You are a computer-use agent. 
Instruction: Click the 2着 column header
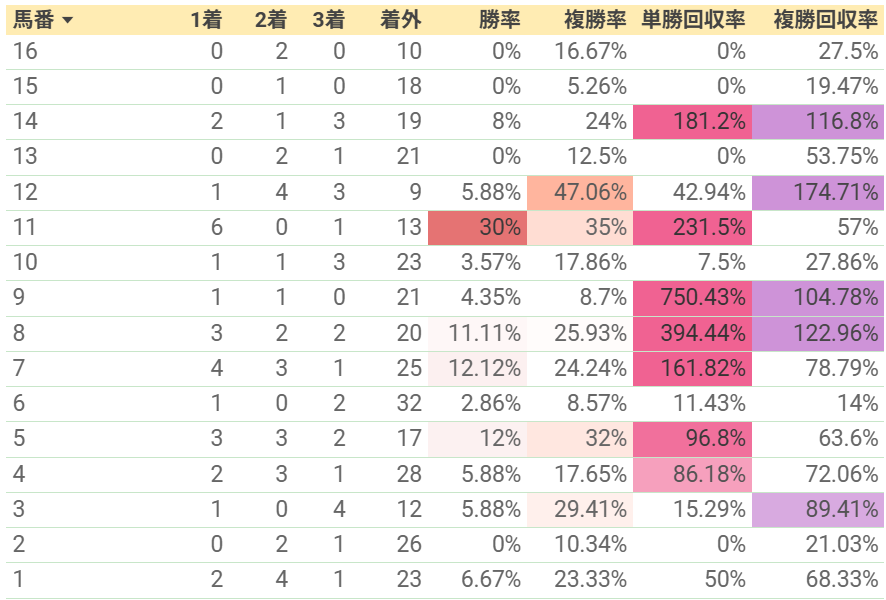click(x=271, y=20)
